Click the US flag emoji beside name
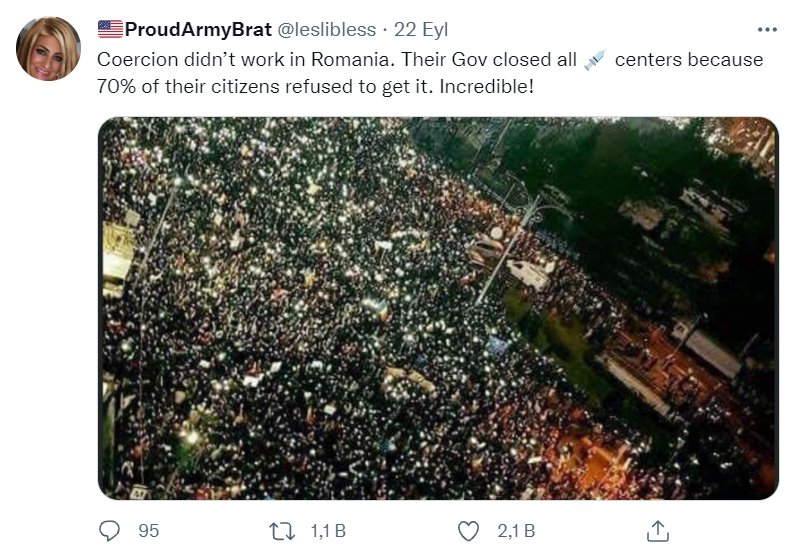 pyautogui.click(x=109, y=29)
